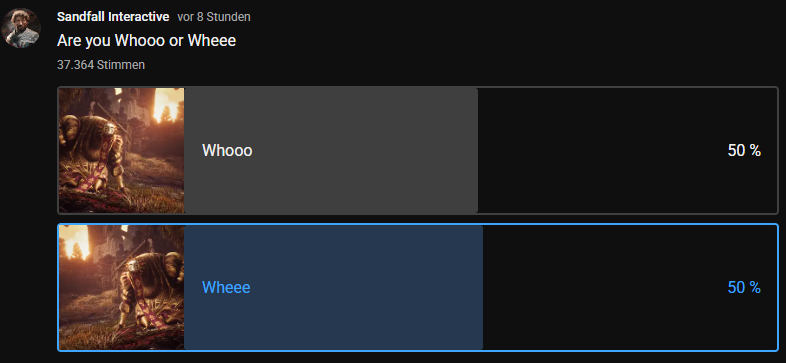Click the blue filled Wheee result bar

coord(333,287)
